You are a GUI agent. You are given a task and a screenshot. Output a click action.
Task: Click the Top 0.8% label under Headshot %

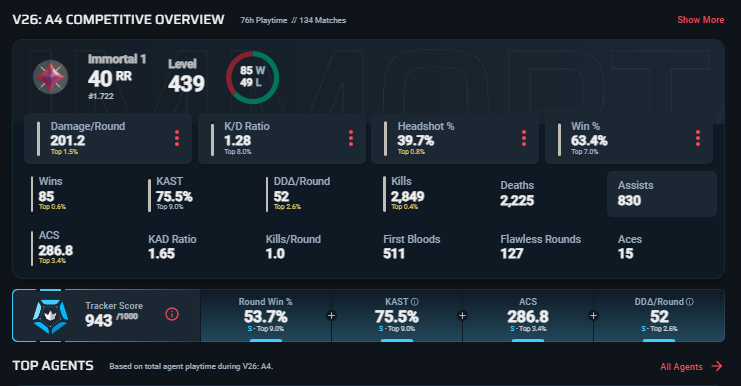(x=411, y=152)
